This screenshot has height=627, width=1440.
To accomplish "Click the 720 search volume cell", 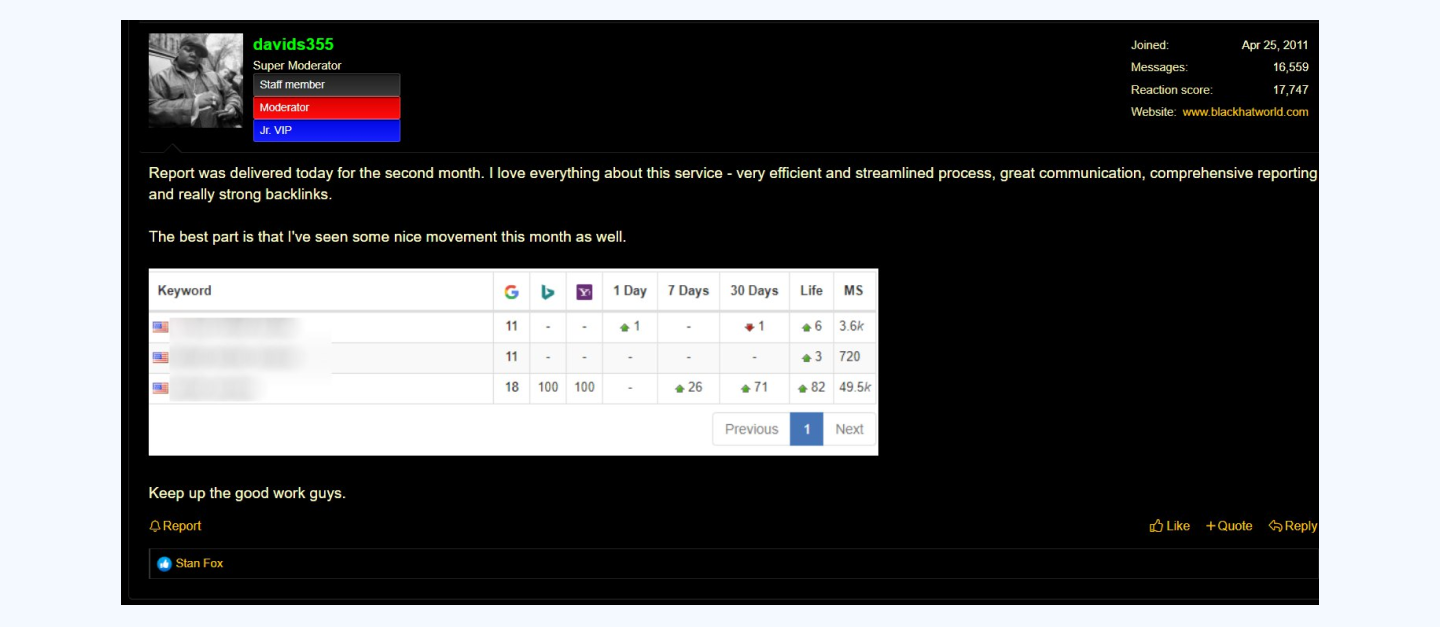I will 850,356.
